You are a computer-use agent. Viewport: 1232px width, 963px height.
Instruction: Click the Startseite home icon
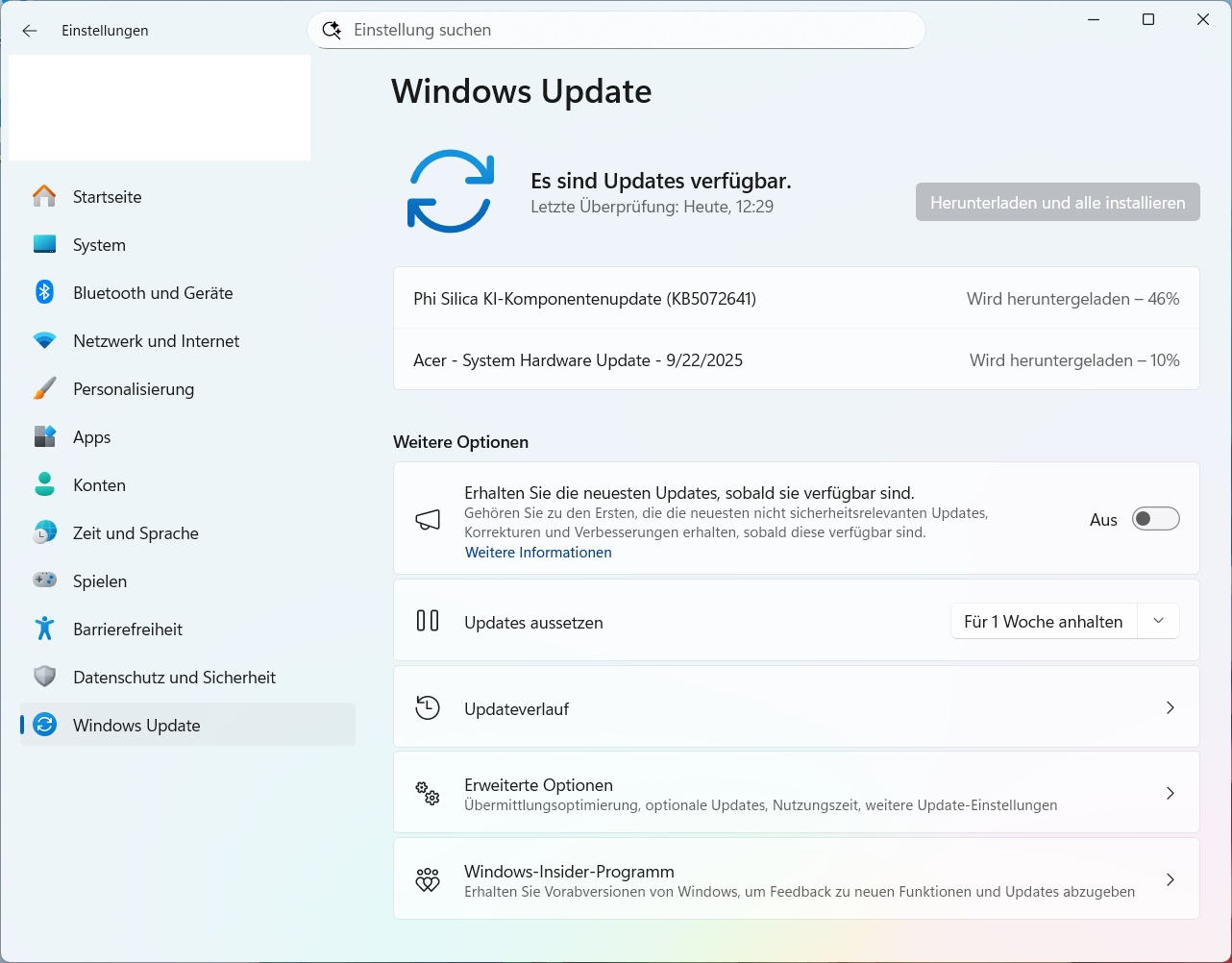(44, 196)
